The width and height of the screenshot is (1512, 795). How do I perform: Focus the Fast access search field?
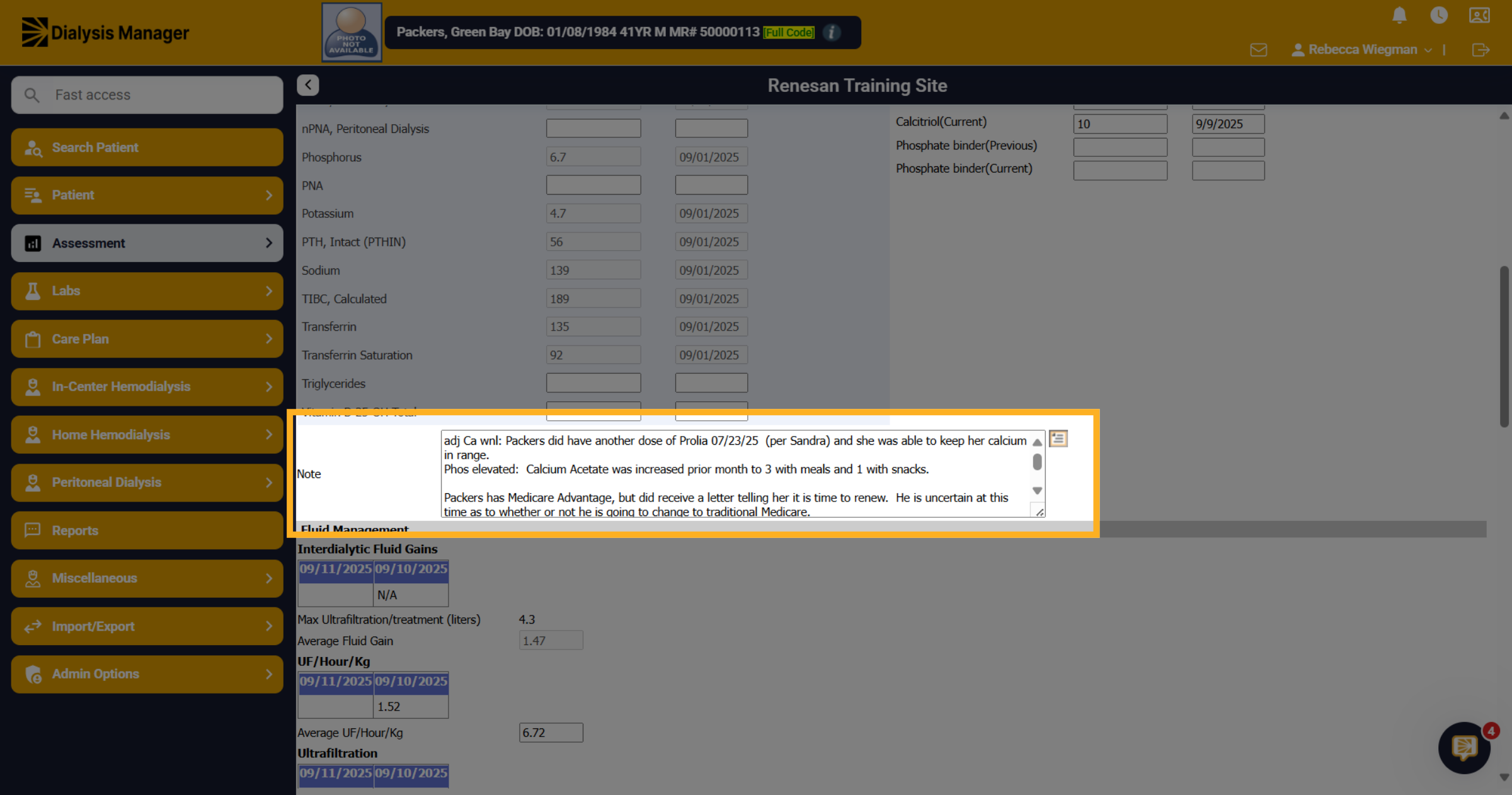point(147,95)
